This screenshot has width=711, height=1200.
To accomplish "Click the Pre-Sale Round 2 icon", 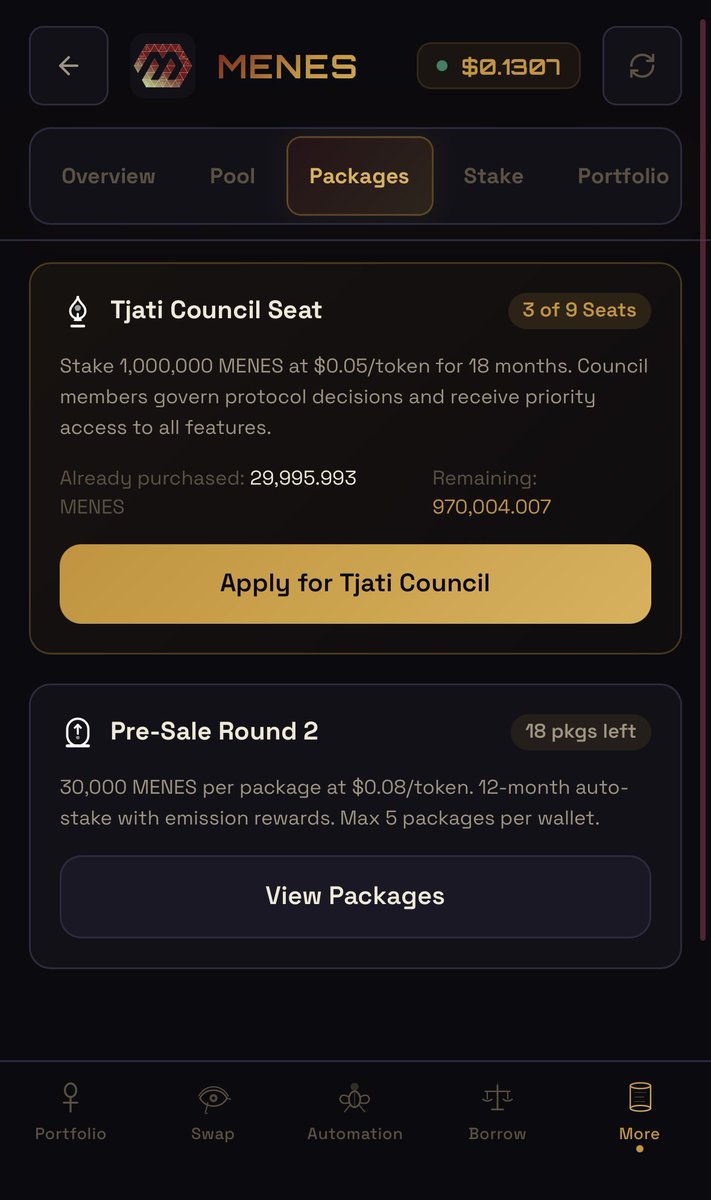I will (77, 732).
